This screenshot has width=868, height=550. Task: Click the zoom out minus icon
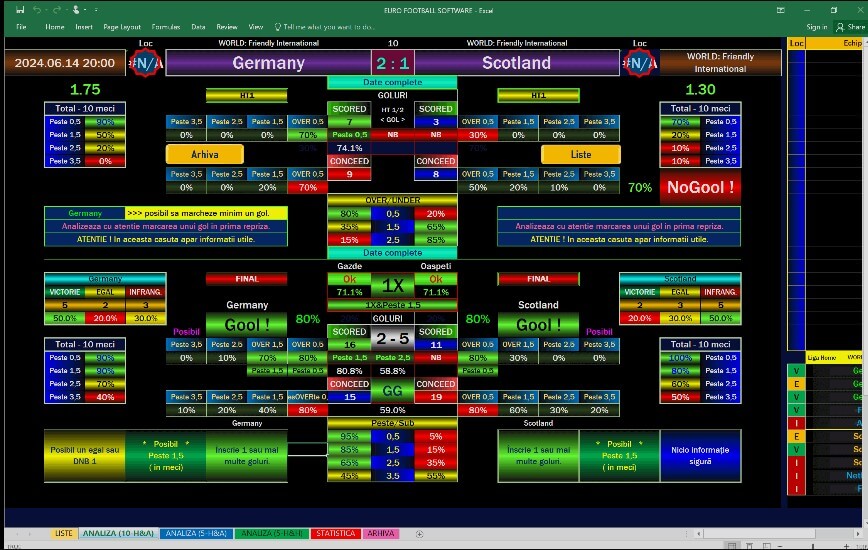pos(779,546)
